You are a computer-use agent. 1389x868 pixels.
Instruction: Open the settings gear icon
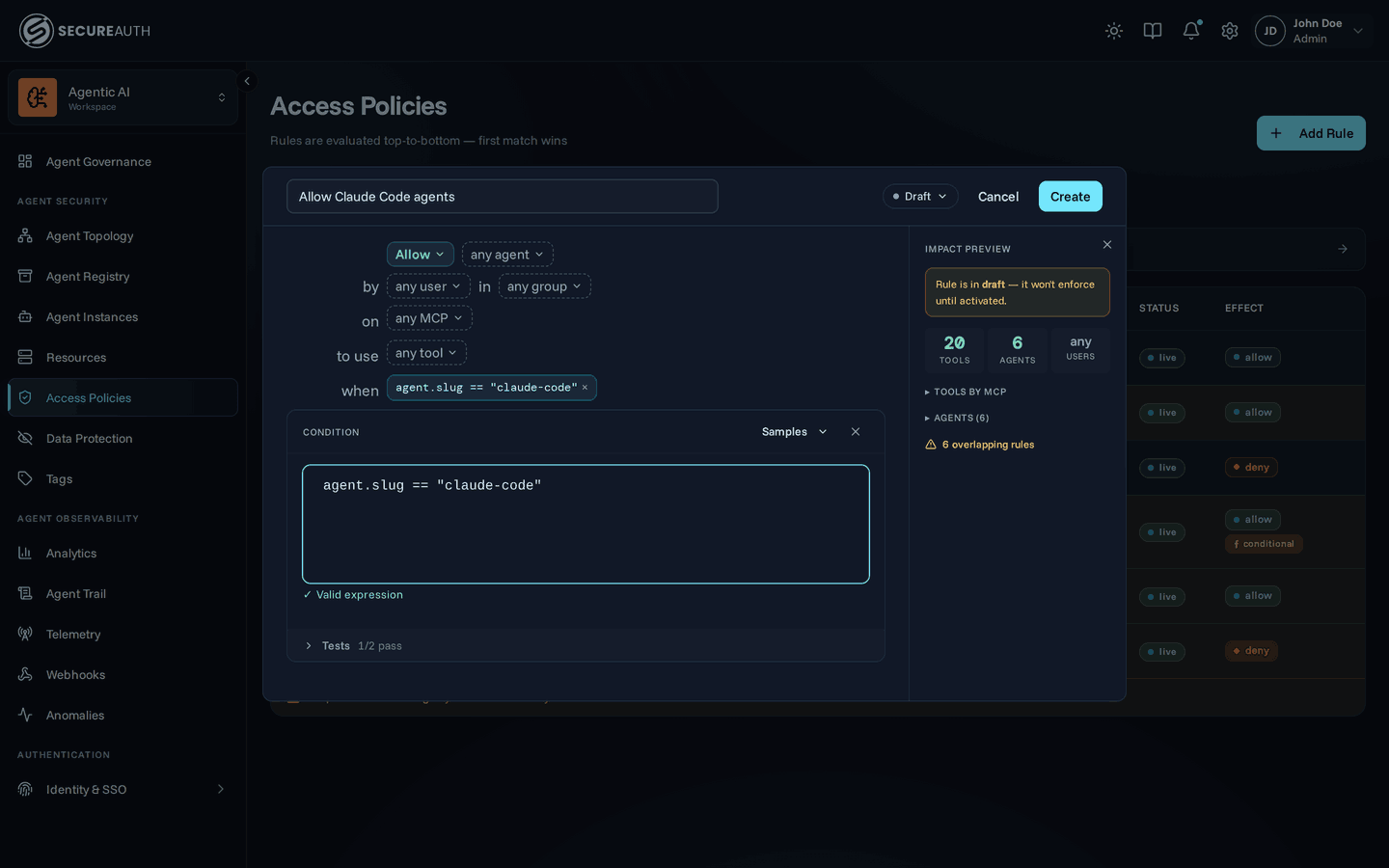click(x=1230, y=31)
